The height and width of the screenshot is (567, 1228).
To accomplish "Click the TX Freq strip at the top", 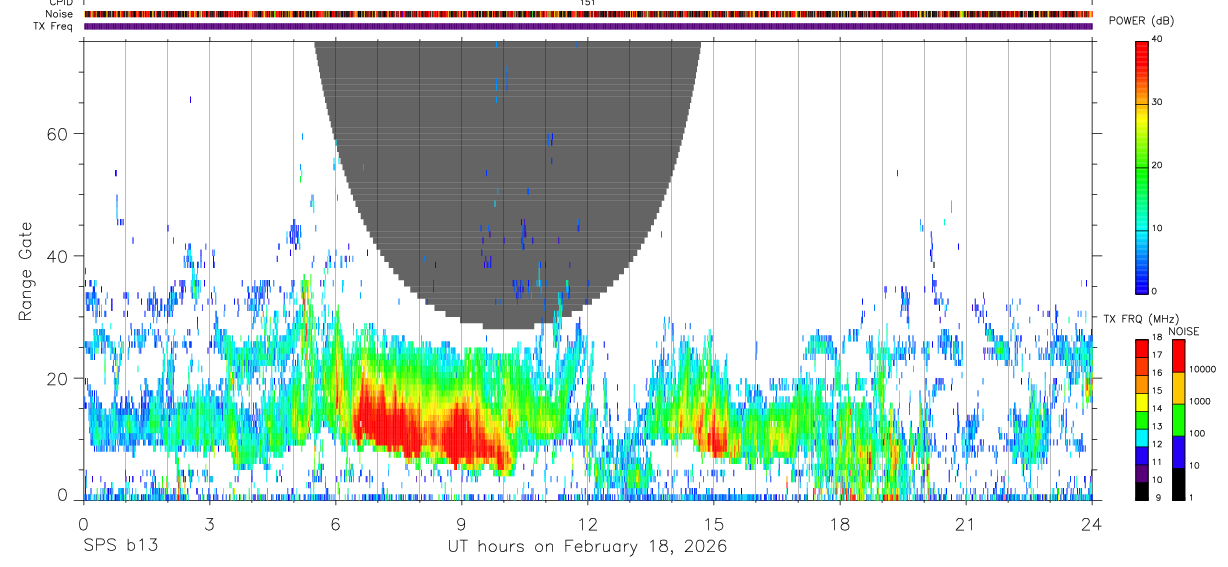I will pyautogui.click(x=588, y=26).
